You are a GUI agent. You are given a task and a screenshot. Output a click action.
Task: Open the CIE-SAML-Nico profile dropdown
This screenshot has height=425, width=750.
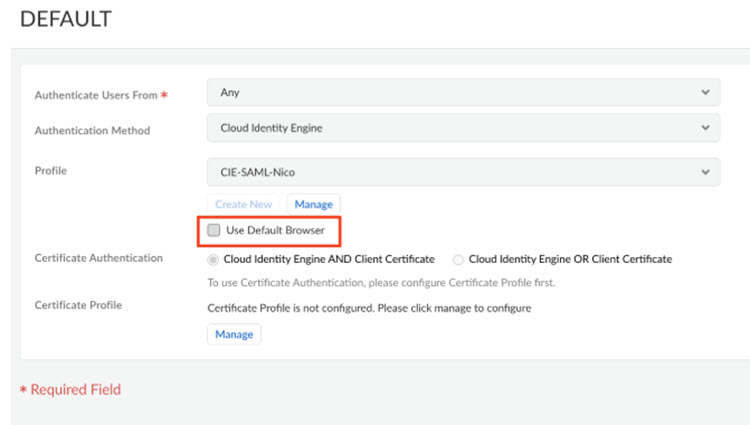point(462,171)
